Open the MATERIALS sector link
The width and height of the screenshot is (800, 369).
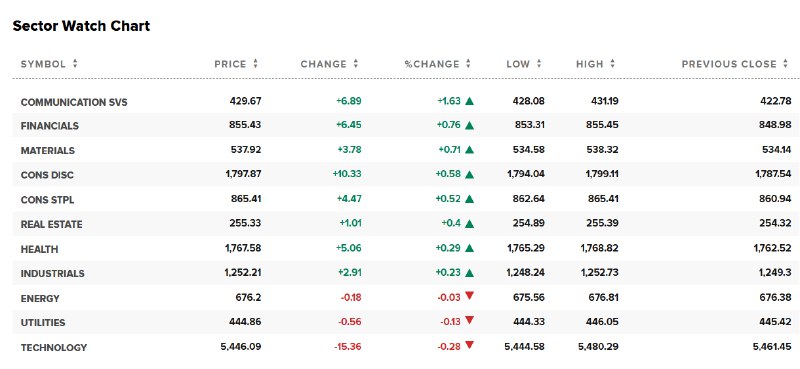click(x=47, y=151)
